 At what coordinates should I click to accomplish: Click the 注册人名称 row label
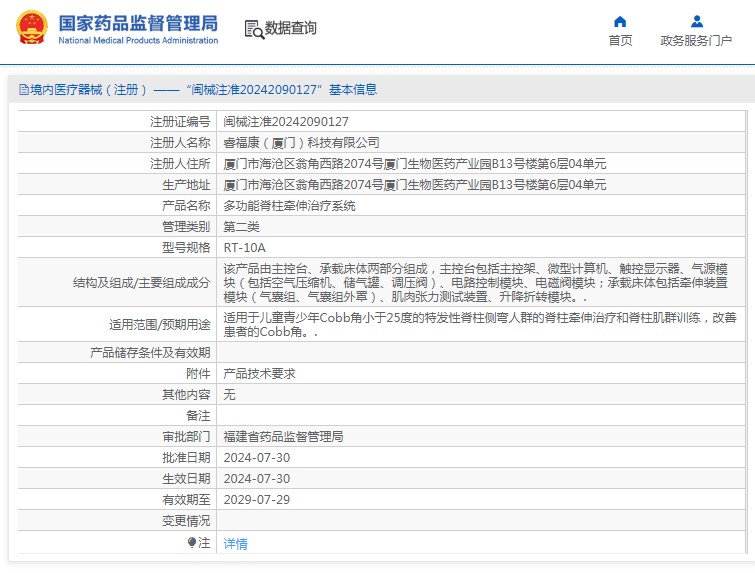(x=180, y=143)
